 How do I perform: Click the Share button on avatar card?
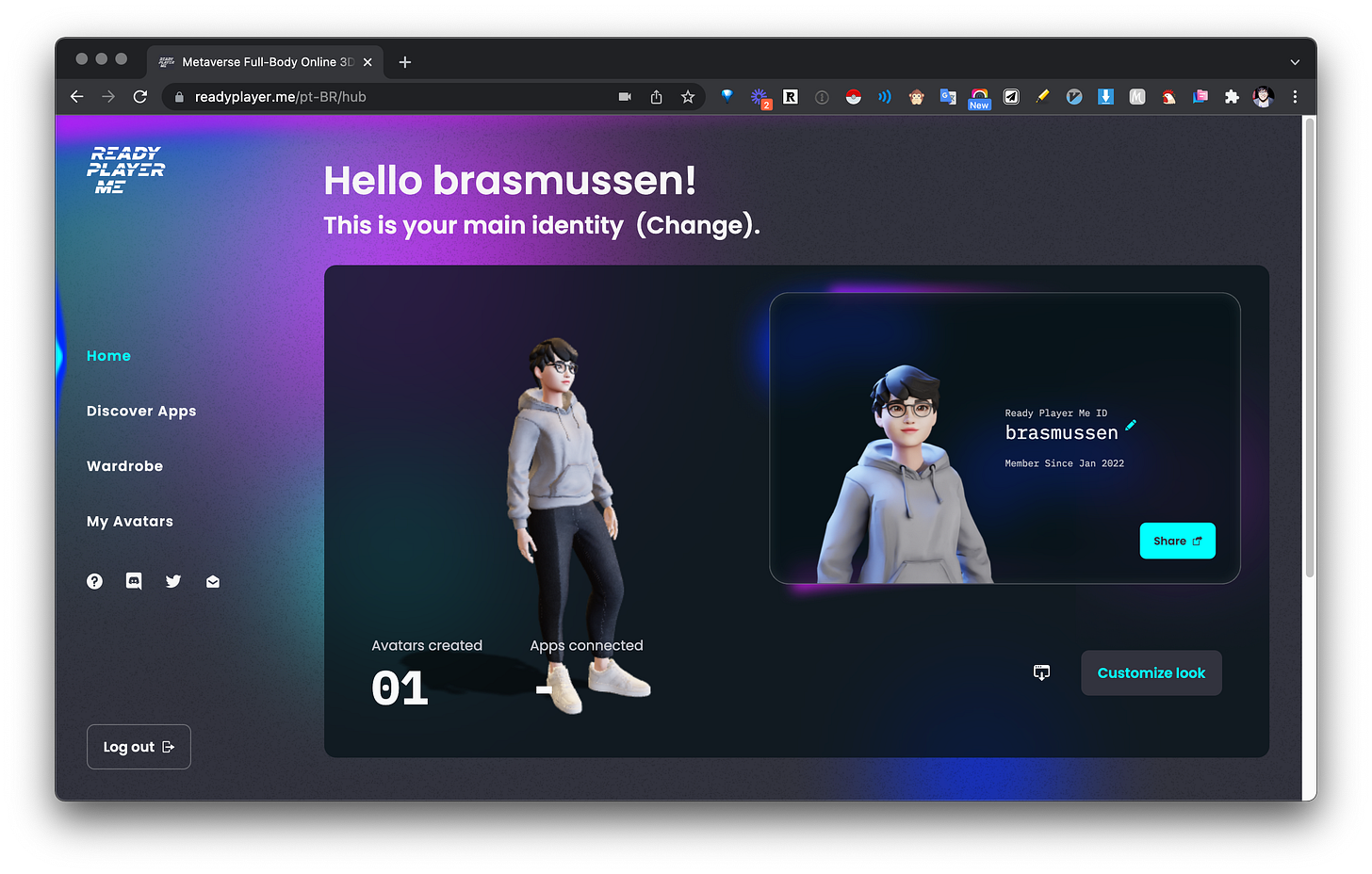[x=1178, y=541]
